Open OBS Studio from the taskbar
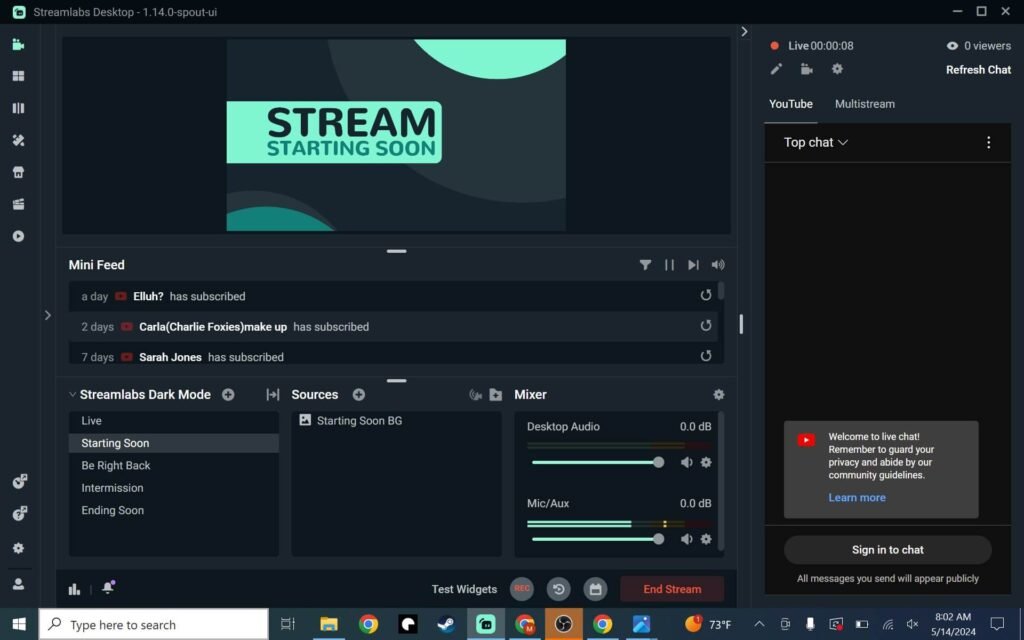Image resolution: width=1024 pixels, height=640 pixels. click(x=564, y=624)
